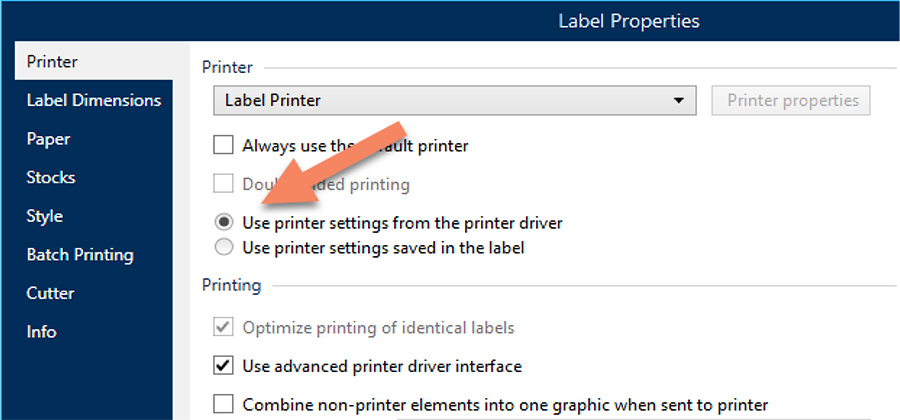900x420 pixels.
Task: Enable Always use the default printer
Action: tap(223, 145)
